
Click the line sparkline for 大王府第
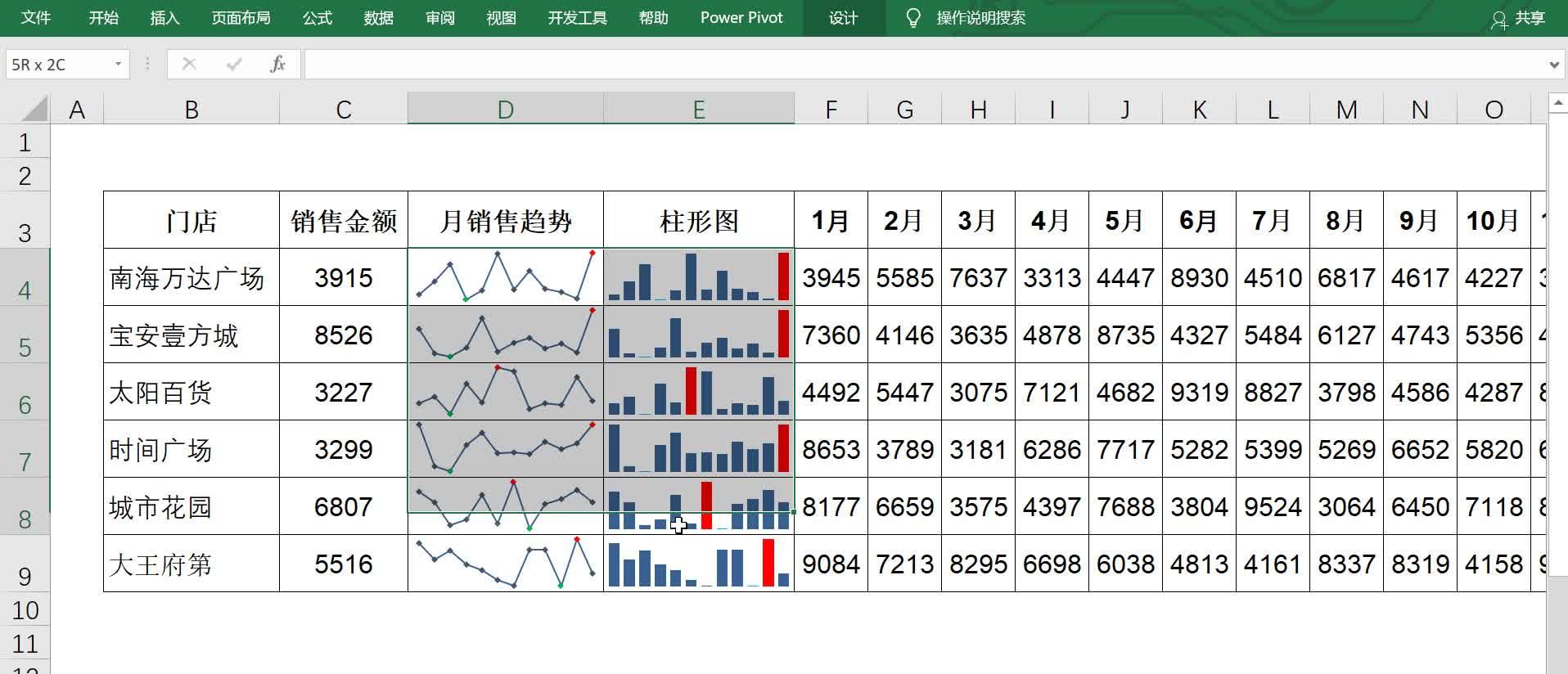pos(506,564)
